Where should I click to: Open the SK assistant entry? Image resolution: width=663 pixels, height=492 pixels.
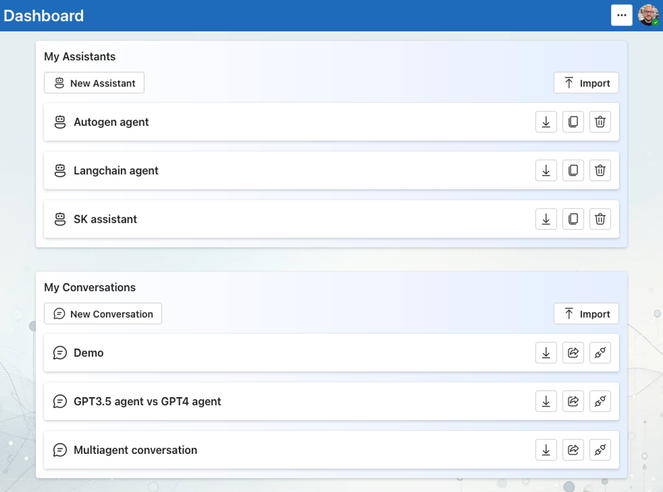[x=331, y=219]
